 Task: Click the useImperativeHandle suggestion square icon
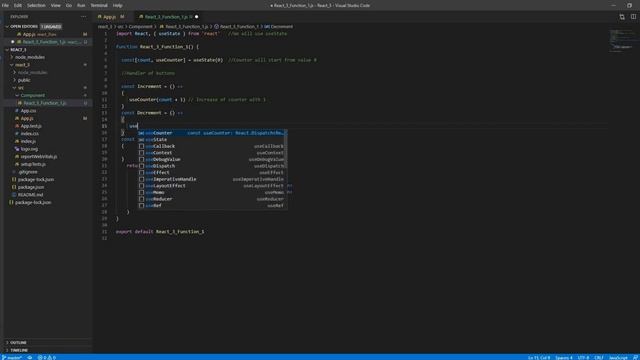tap(141, 179)
